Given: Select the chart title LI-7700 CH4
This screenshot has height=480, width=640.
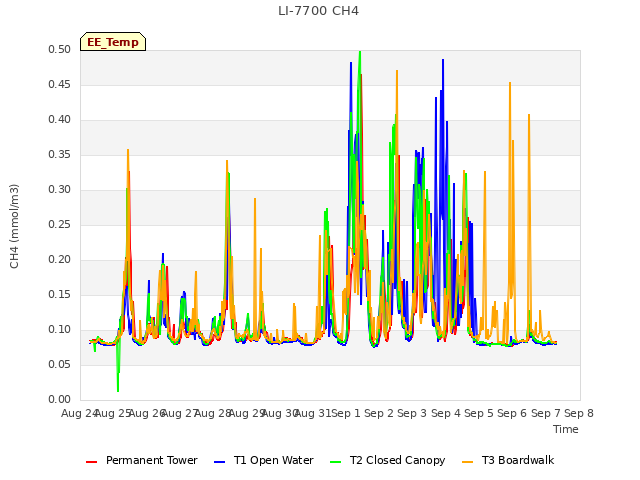Looking at the screenshot, I should [318, 11].
